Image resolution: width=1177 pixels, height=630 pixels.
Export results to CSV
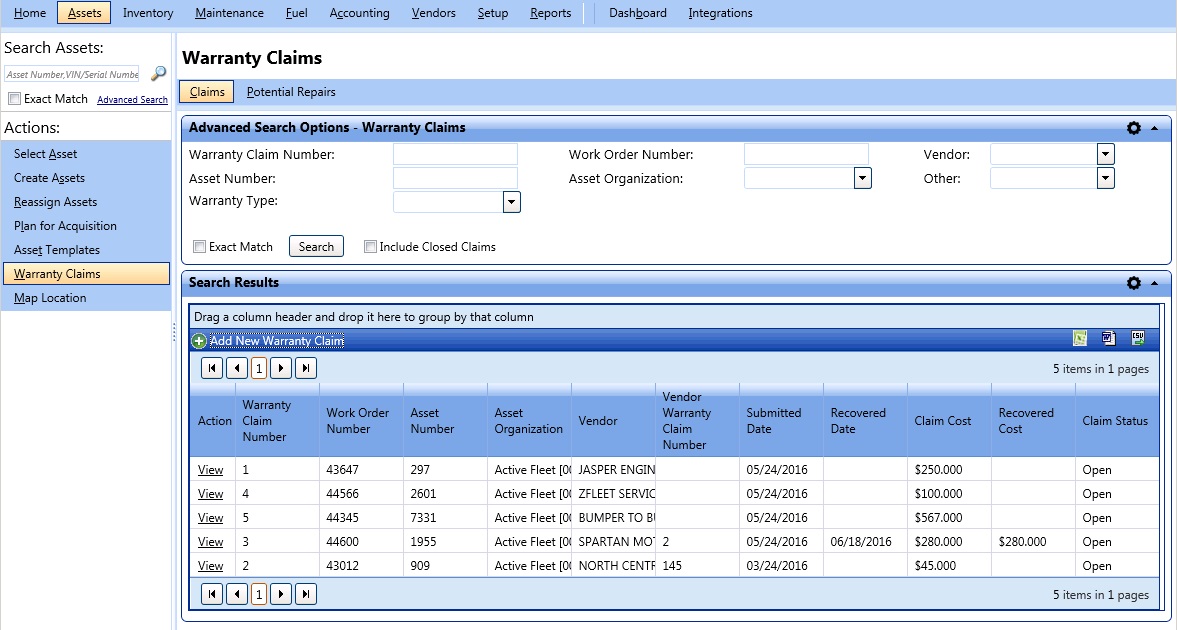coord(1138,339)
